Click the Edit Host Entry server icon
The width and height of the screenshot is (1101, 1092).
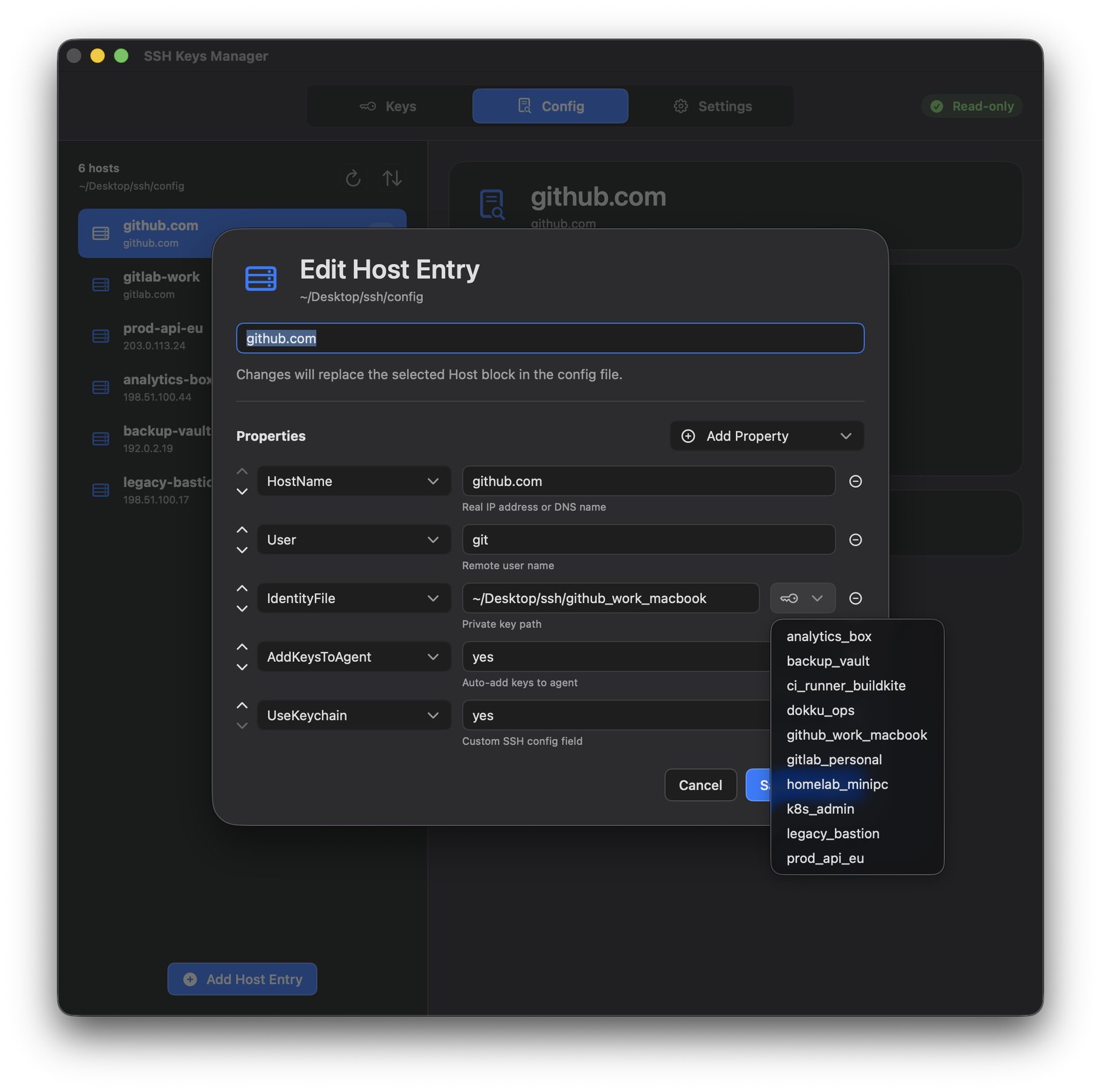pyautogui.click(x=260, y=279)
